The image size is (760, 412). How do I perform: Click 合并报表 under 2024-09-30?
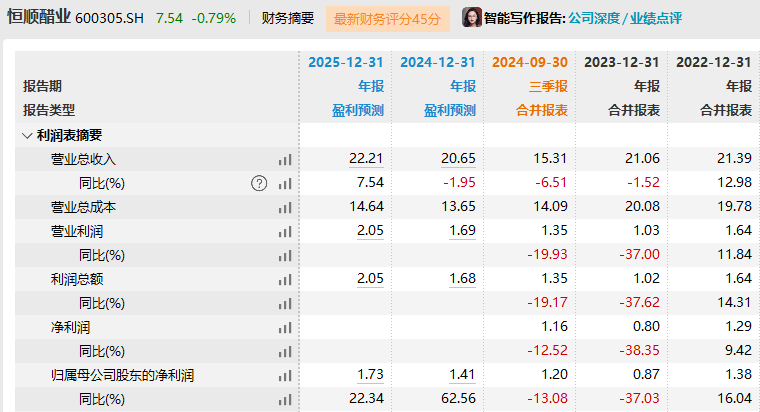point(542,111)
